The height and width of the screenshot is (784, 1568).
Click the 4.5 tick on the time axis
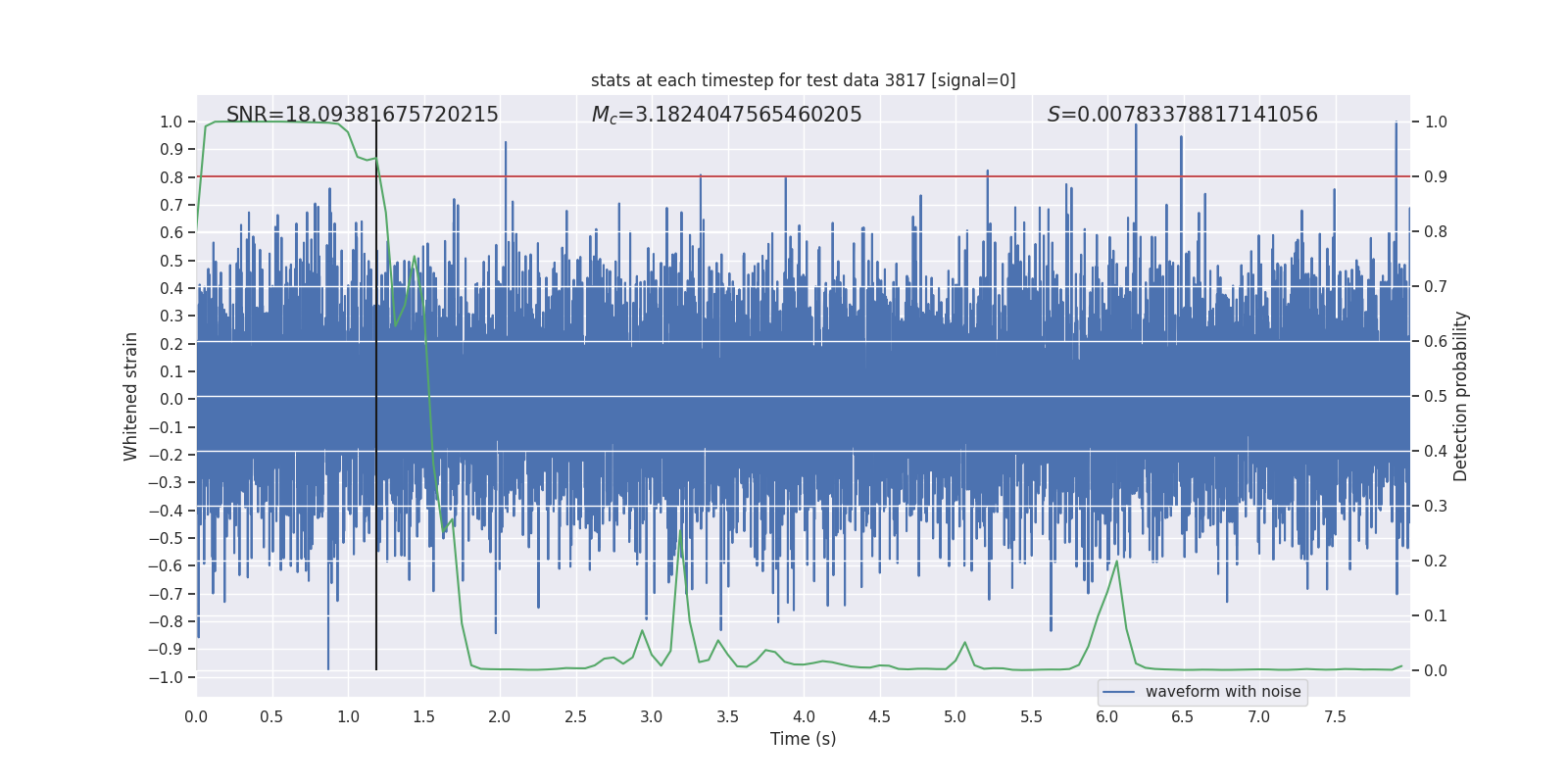(879, 716)
